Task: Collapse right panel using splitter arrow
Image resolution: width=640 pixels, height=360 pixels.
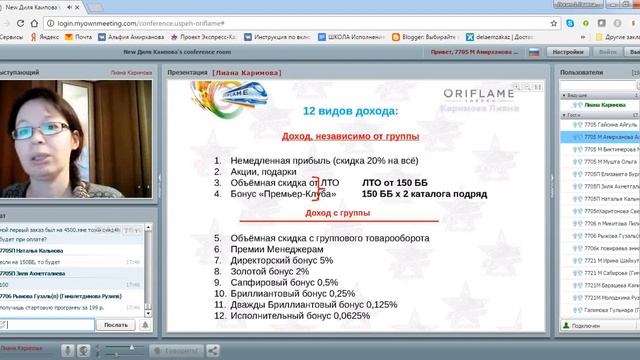Action: pos(551,180)
